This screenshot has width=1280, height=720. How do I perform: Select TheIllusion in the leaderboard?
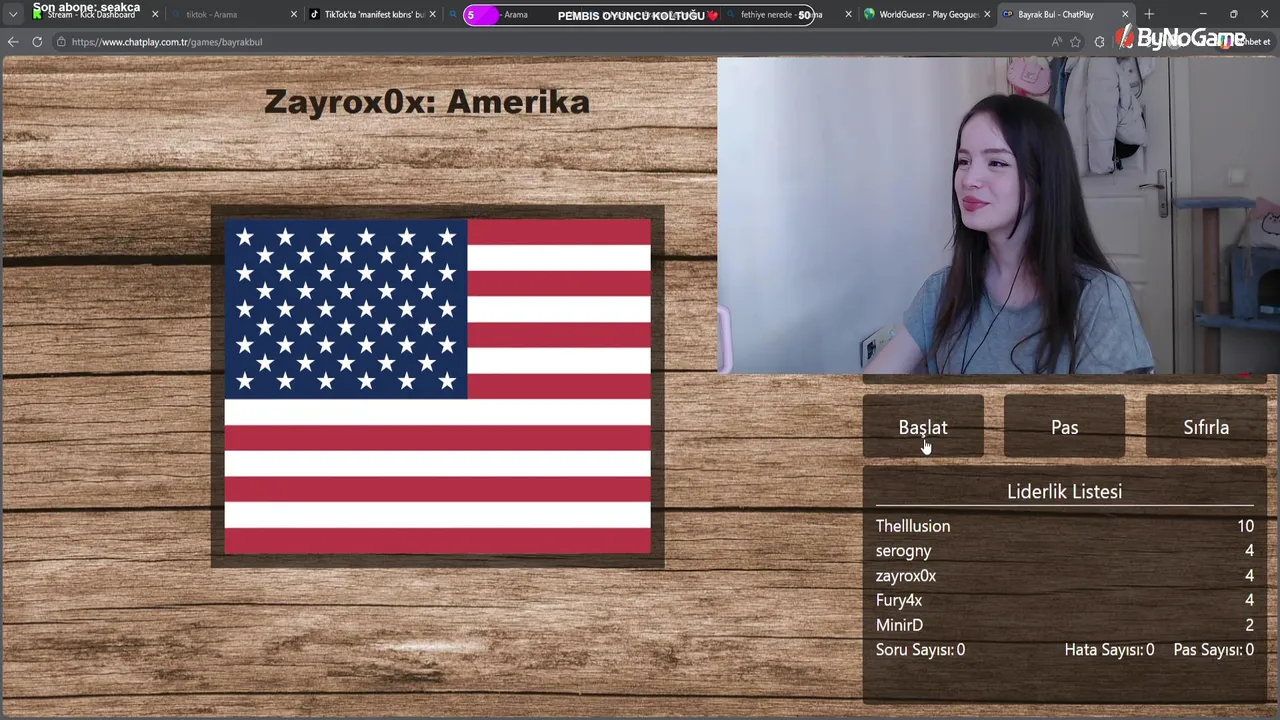(913, 526)
